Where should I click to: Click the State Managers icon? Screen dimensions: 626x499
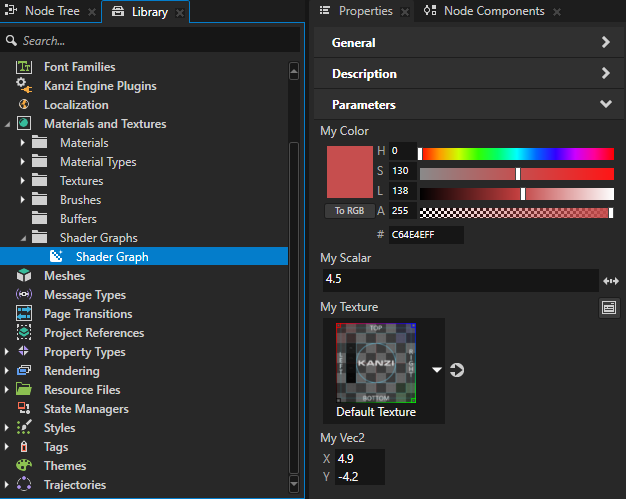pos(24,408)
